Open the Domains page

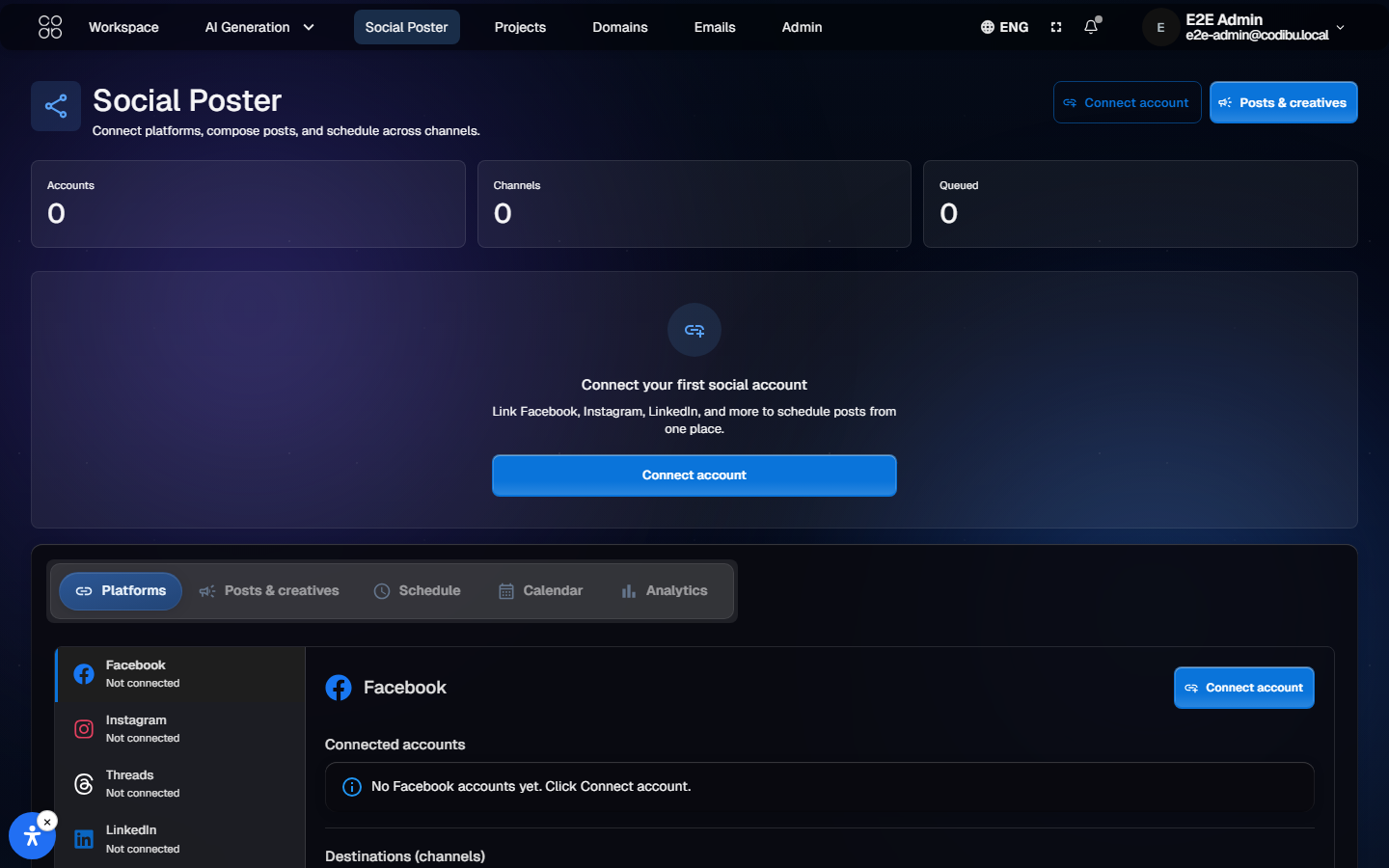click(x=620, y=27)
